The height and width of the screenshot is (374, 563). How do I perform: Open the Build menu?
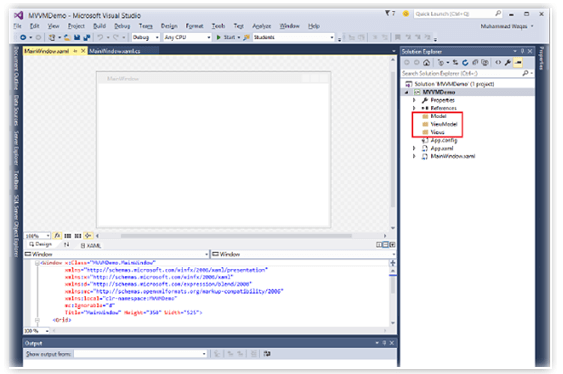click(x=99, y=26)
